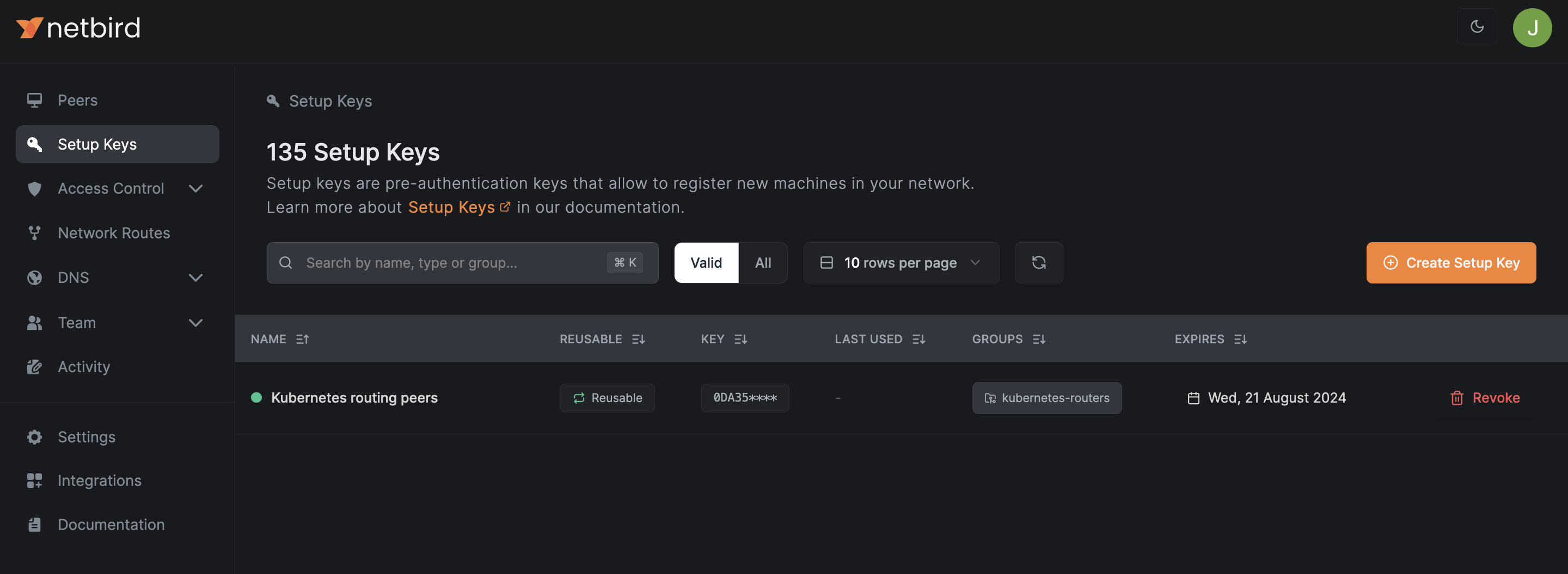Open the 10 rows per page dropdown

click(901, 263)
